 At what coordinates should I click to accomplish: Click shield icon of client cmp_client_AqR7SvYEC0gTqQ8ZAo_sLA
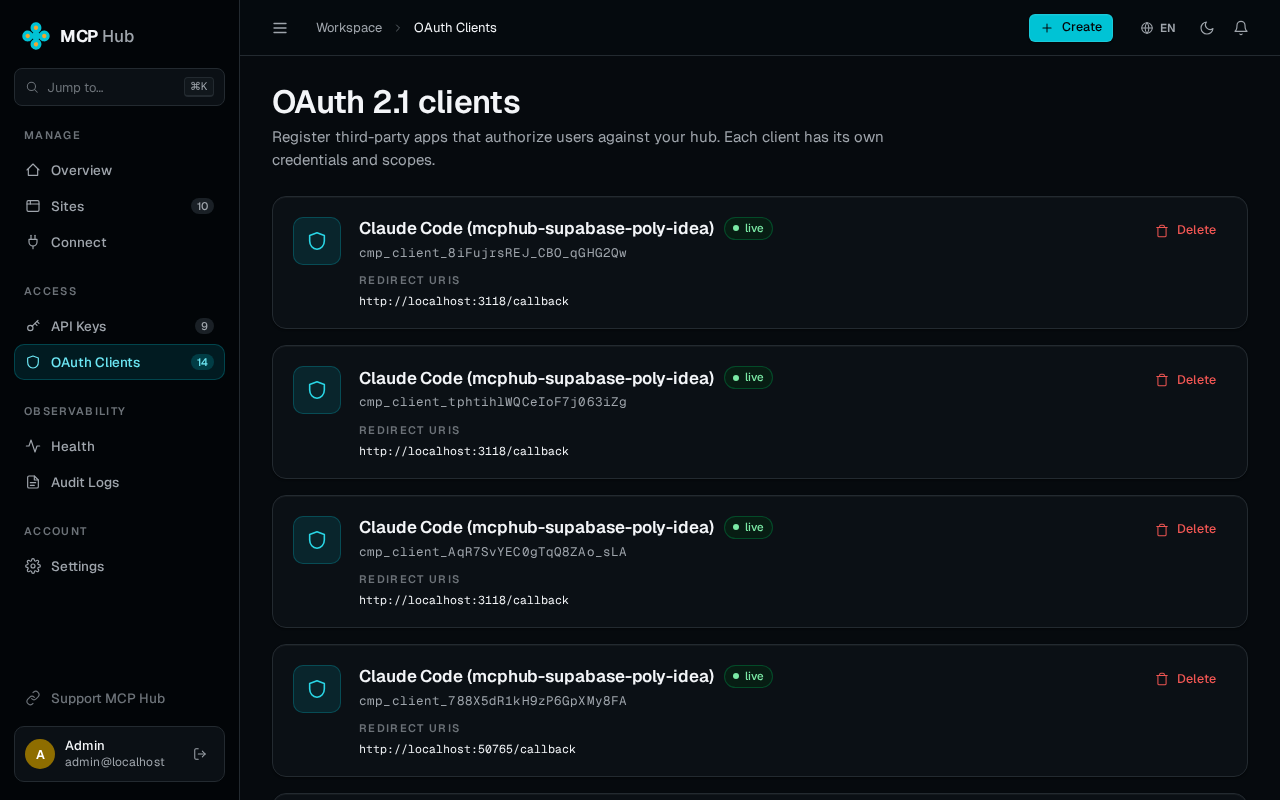(317, 540)
